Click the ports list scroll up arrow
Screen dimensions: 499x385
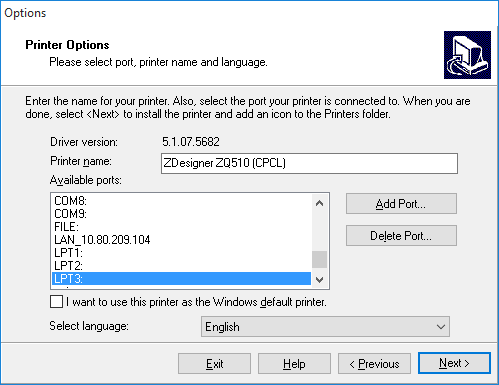(x=319, y=203)
